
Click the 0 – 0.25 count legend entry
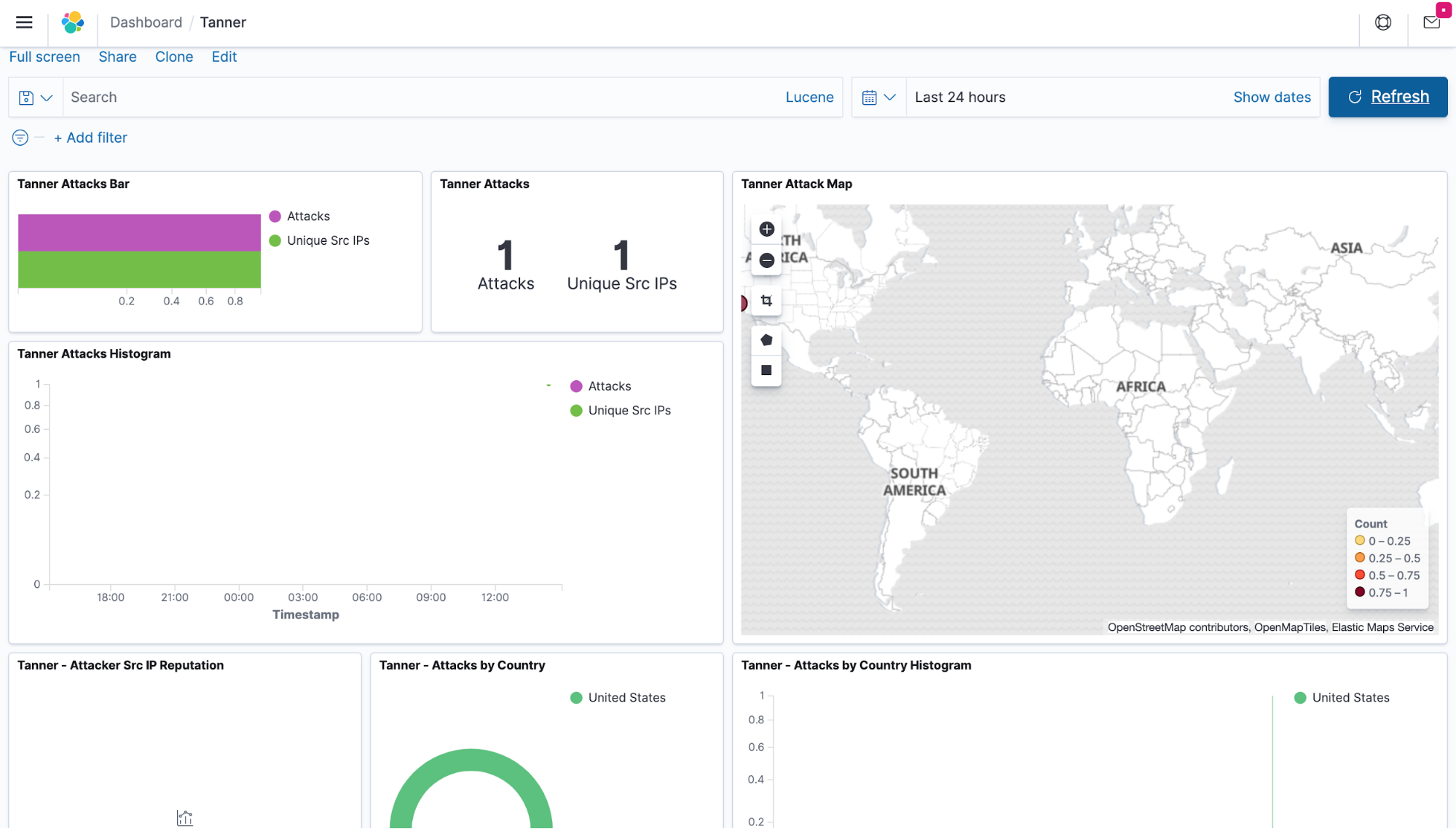click(x=1382, y=541)
